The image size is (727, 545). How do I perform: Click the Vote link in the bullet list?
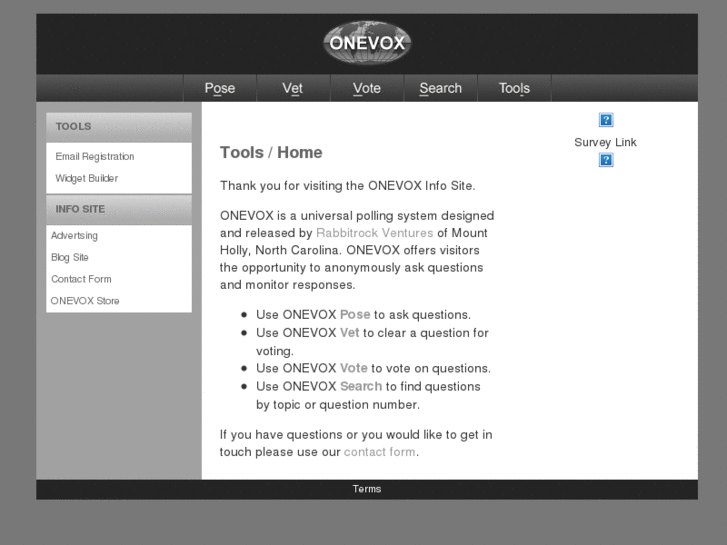tap(354, 368)
